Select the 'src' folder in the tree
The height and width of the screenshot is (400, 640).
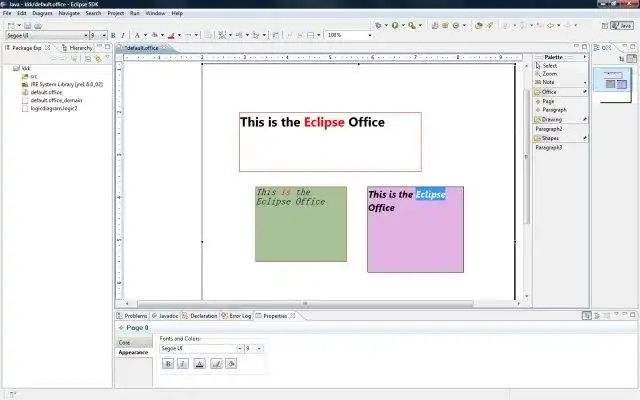point(29,76)
